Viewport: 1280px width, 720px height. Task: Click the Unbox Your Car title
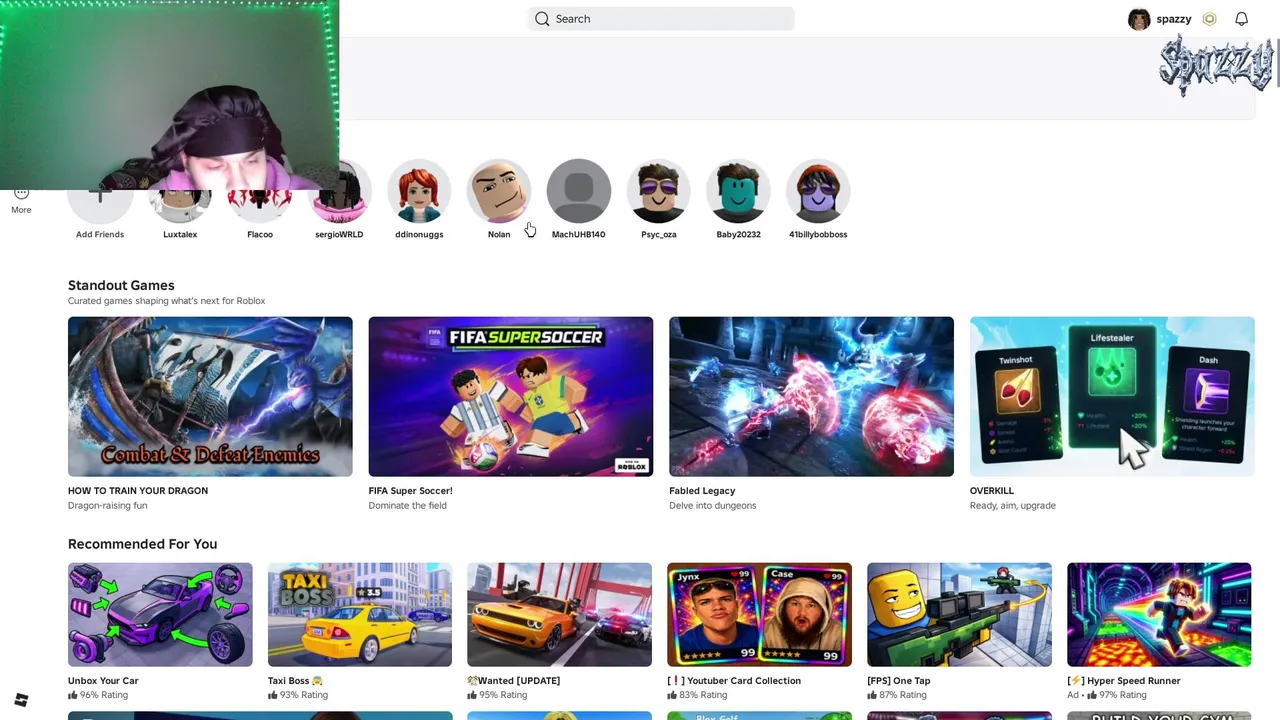click(x=103, y=681)
